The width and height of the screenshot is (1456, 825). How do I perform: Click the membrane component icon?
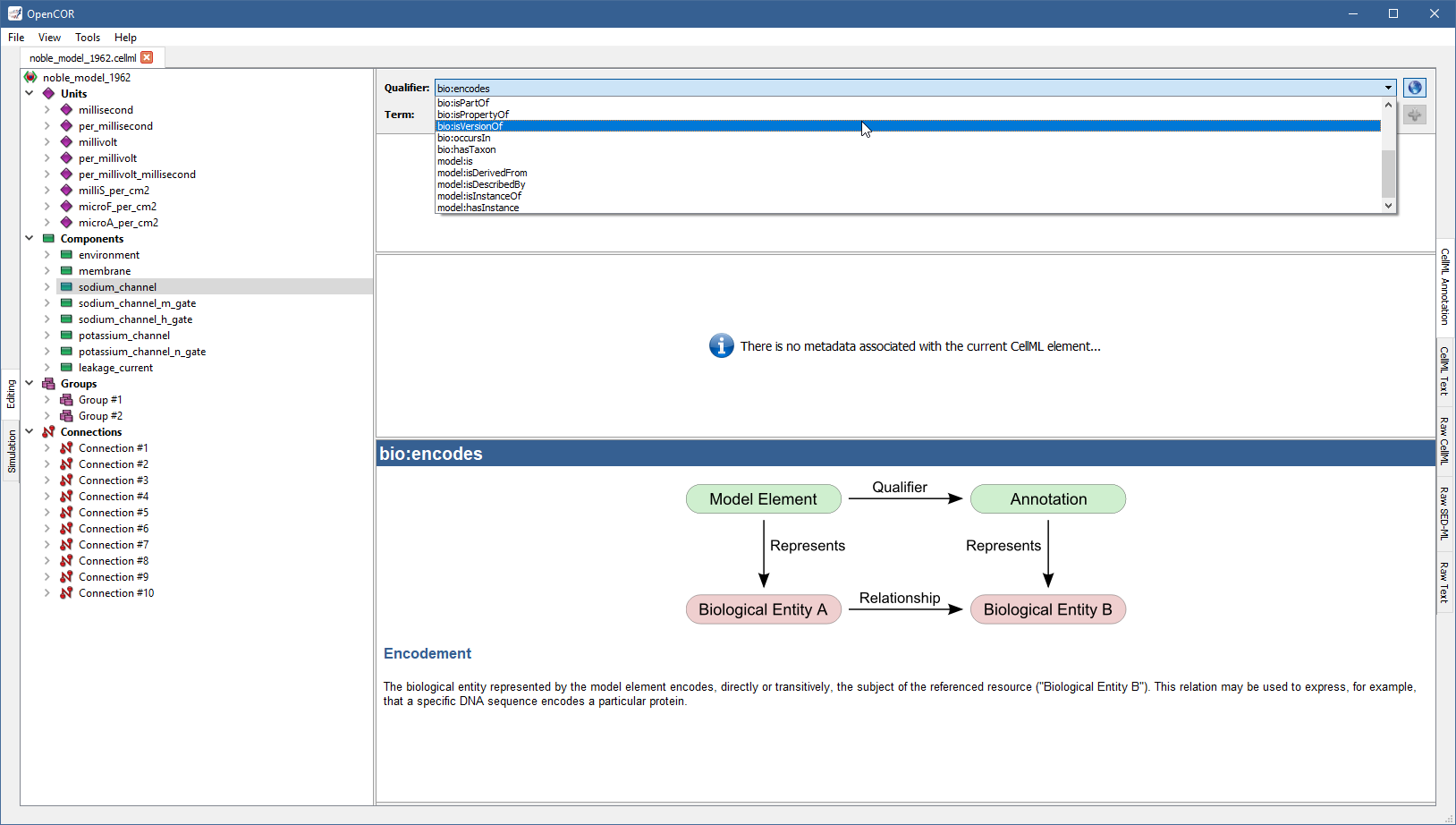pos(66,271)
